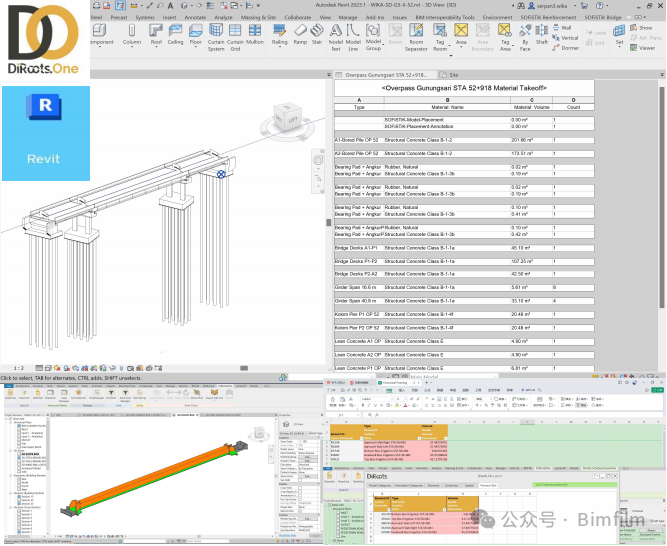This screenshot has width=667, height=546.
Task: Select the Tag Room tool
Action: click(x=440, y=37)
